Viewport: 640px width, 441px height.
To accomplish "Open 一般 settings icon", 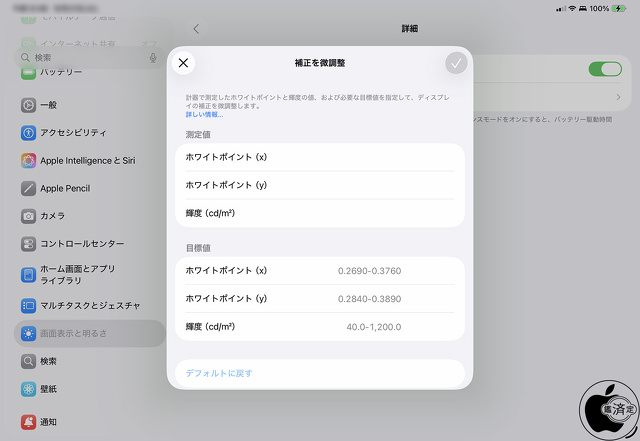I will [28, 105].
